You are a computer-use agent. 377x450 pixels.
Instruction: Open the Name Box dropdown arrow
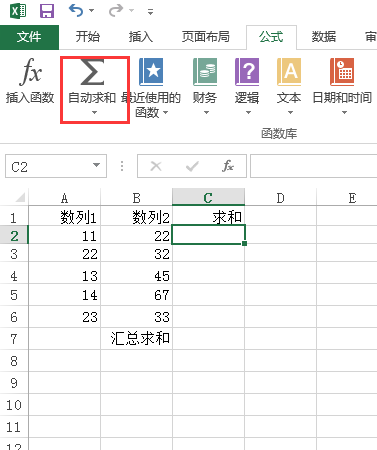96,165
